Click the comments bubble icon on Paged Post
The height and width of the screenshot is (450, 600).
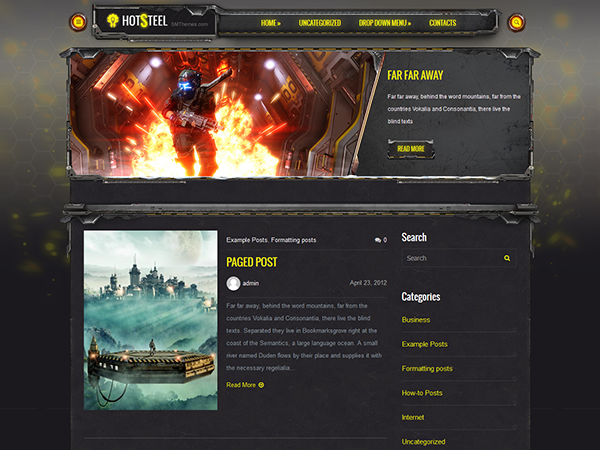click(x=378, y=240)
